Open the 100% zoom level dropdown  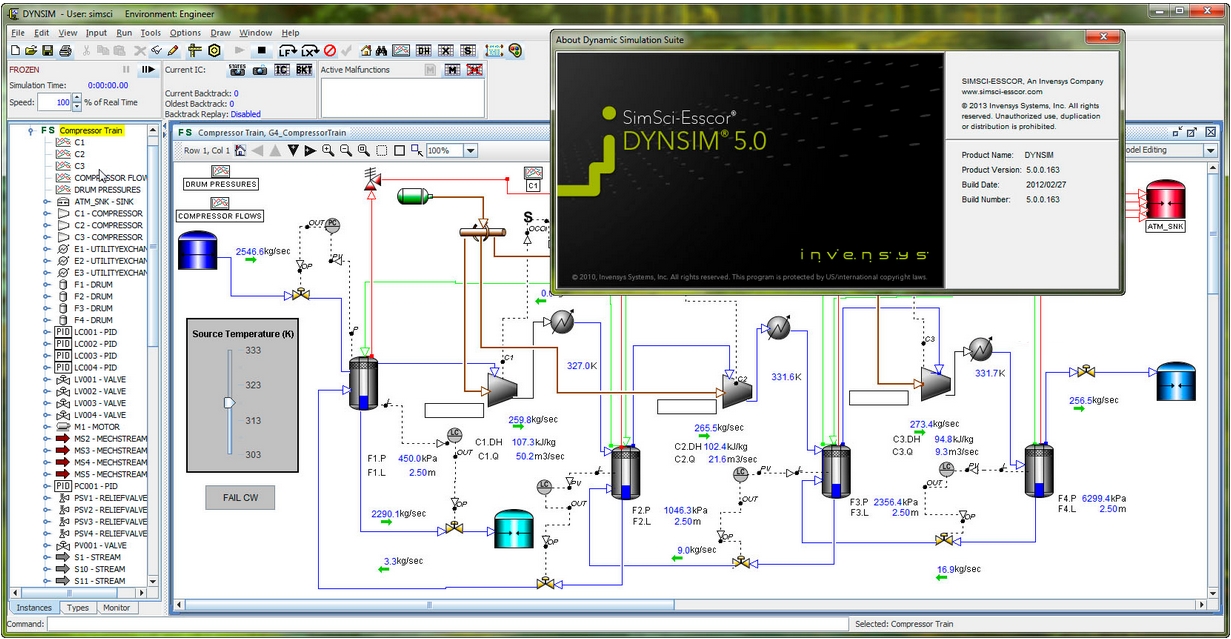[x=470, y=150]
